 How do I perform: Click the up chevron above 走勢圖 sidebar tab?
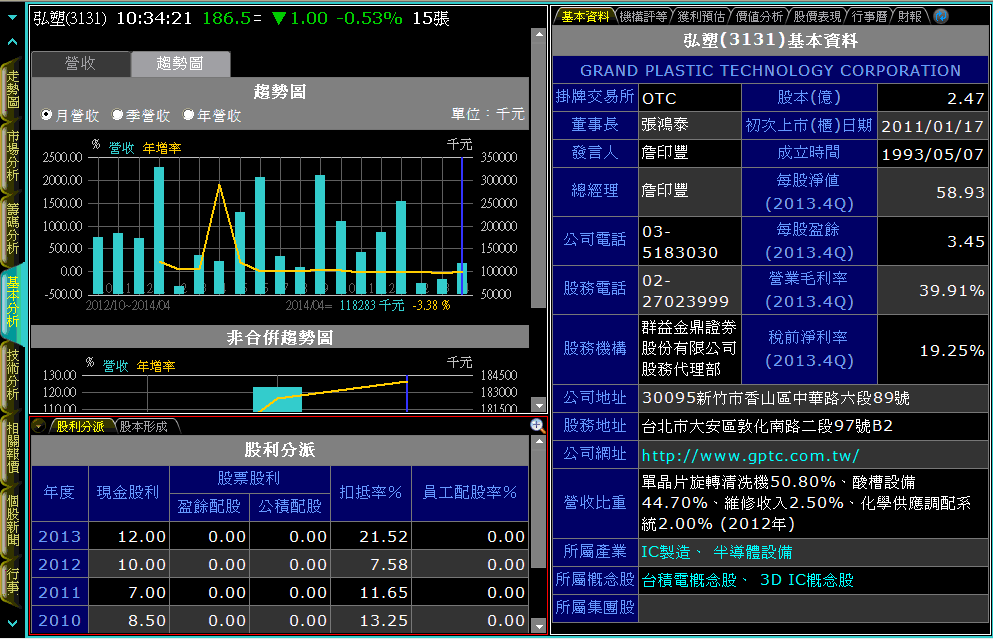point(13,42)
